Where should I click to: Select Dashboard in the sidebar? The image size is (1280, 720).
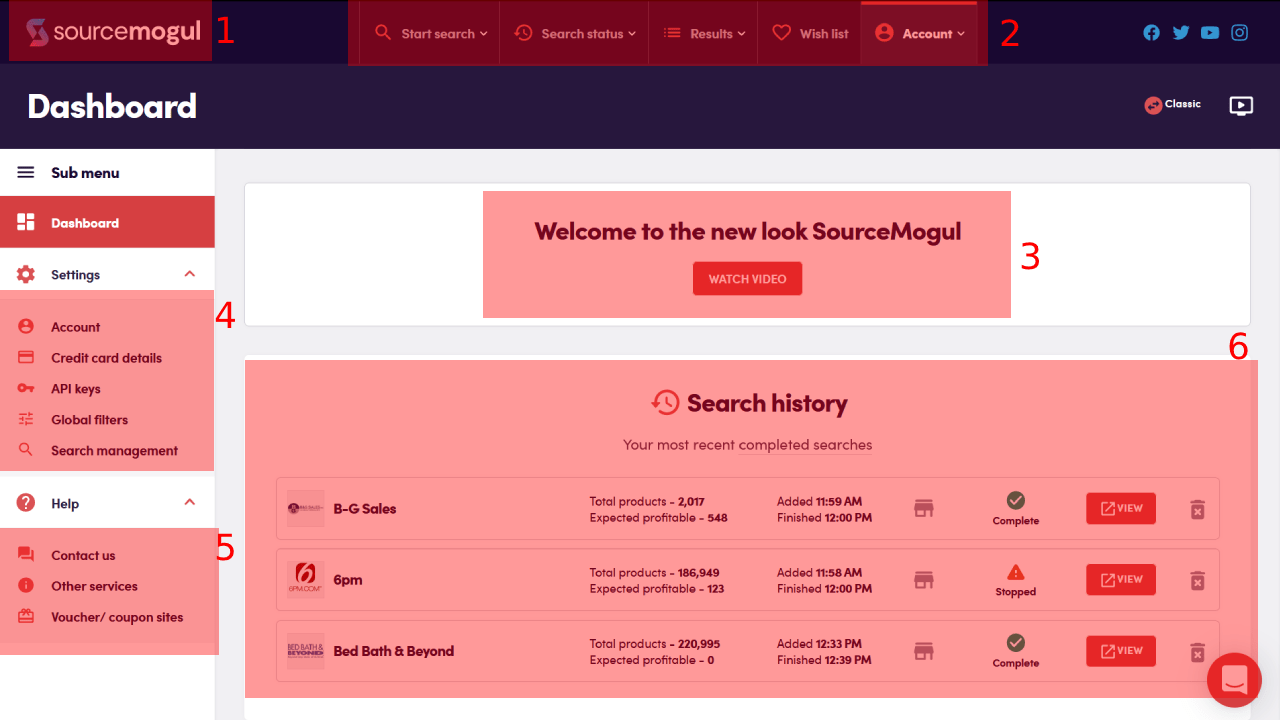pyautogui.click(x=107, y=222)
